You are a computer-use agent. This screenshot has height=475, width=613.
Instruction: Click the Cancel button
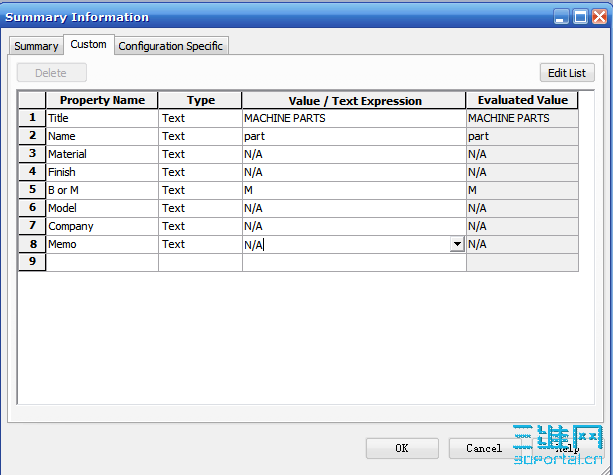pos(484,448)
